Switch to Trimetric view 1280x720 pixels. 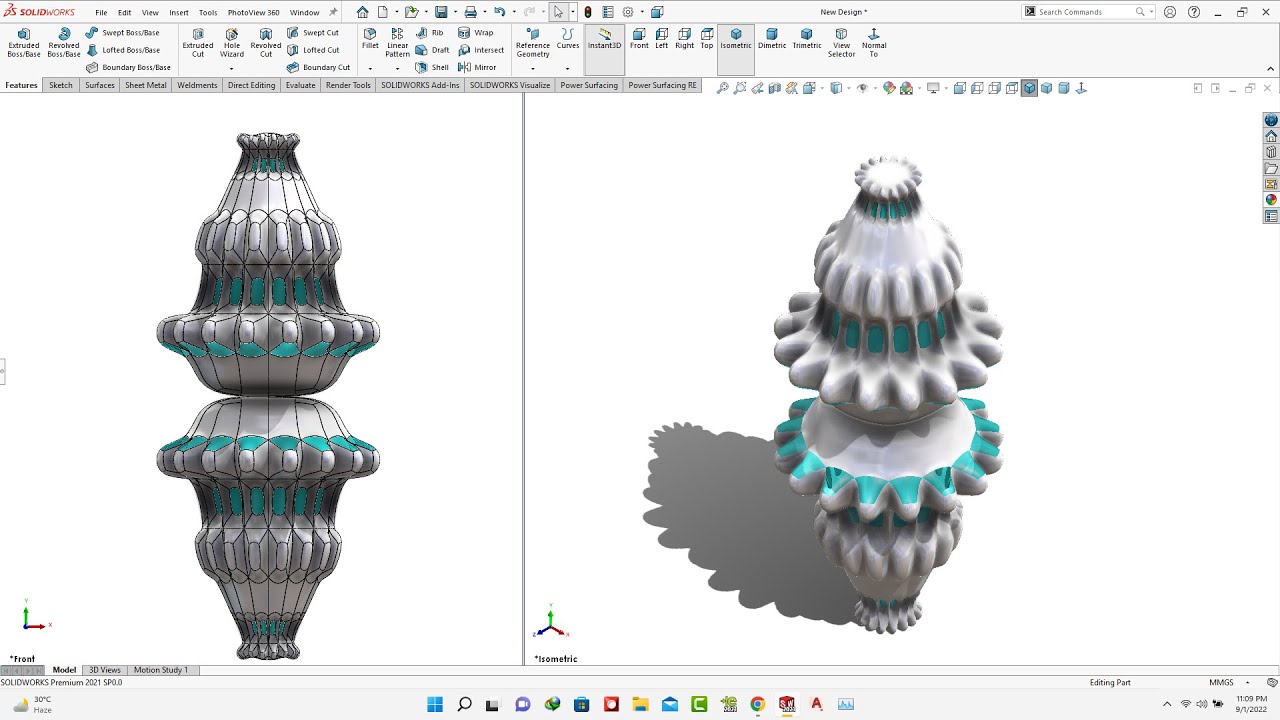(807, 39)
